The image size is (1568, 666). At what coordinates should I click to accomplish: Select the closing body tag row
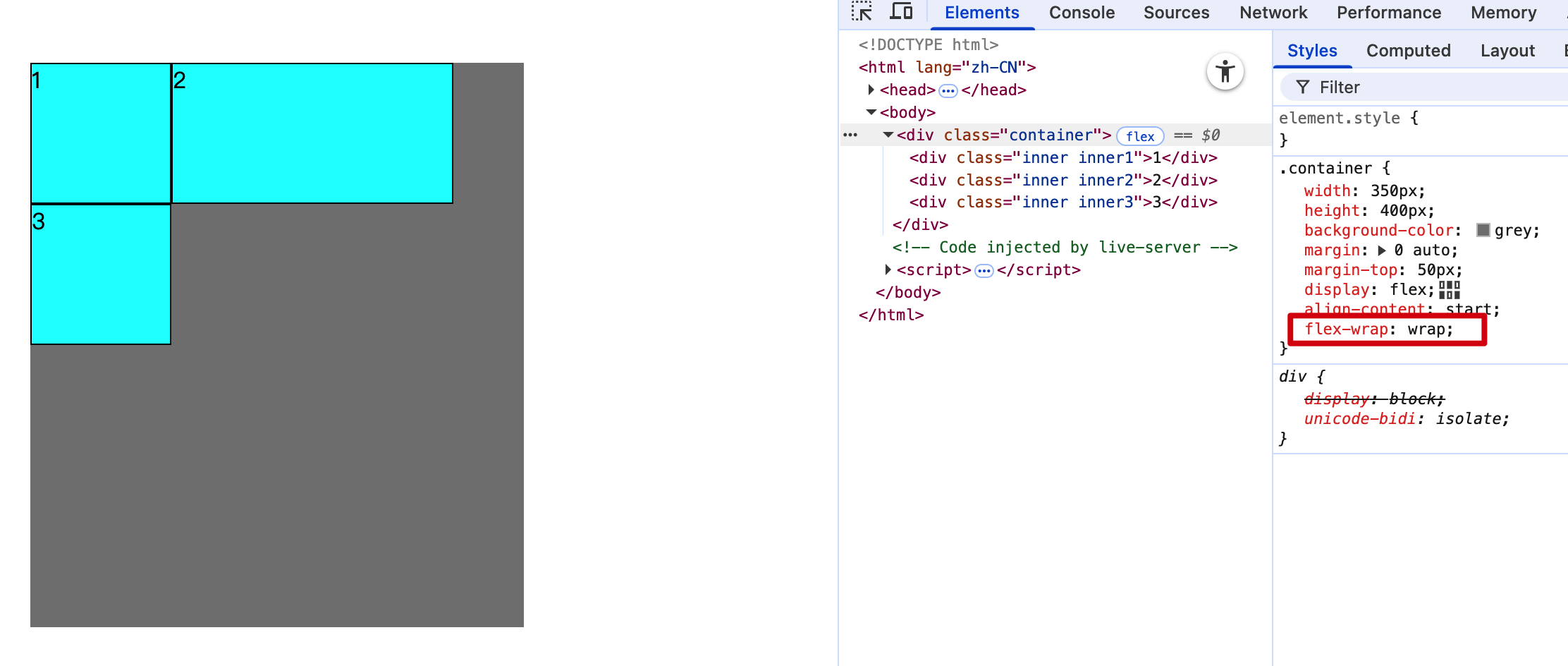pyautogui.click(x=908, y=292)
